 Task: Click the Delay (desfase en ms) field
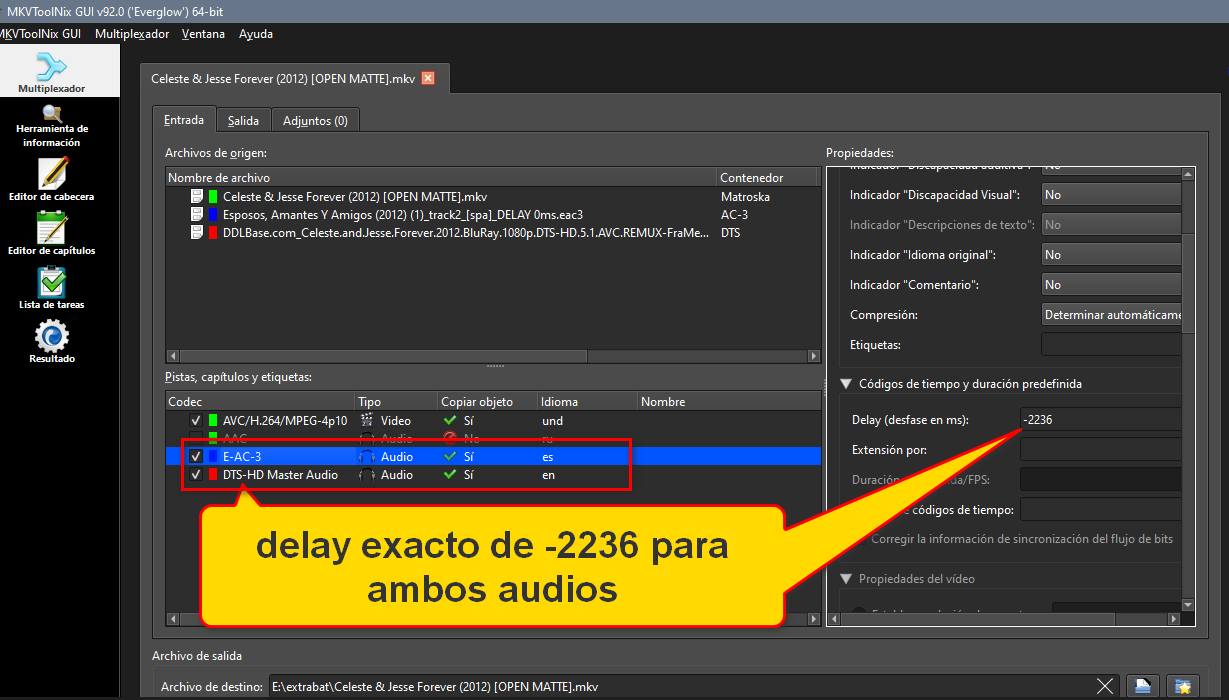click(x=1100, y=420)
